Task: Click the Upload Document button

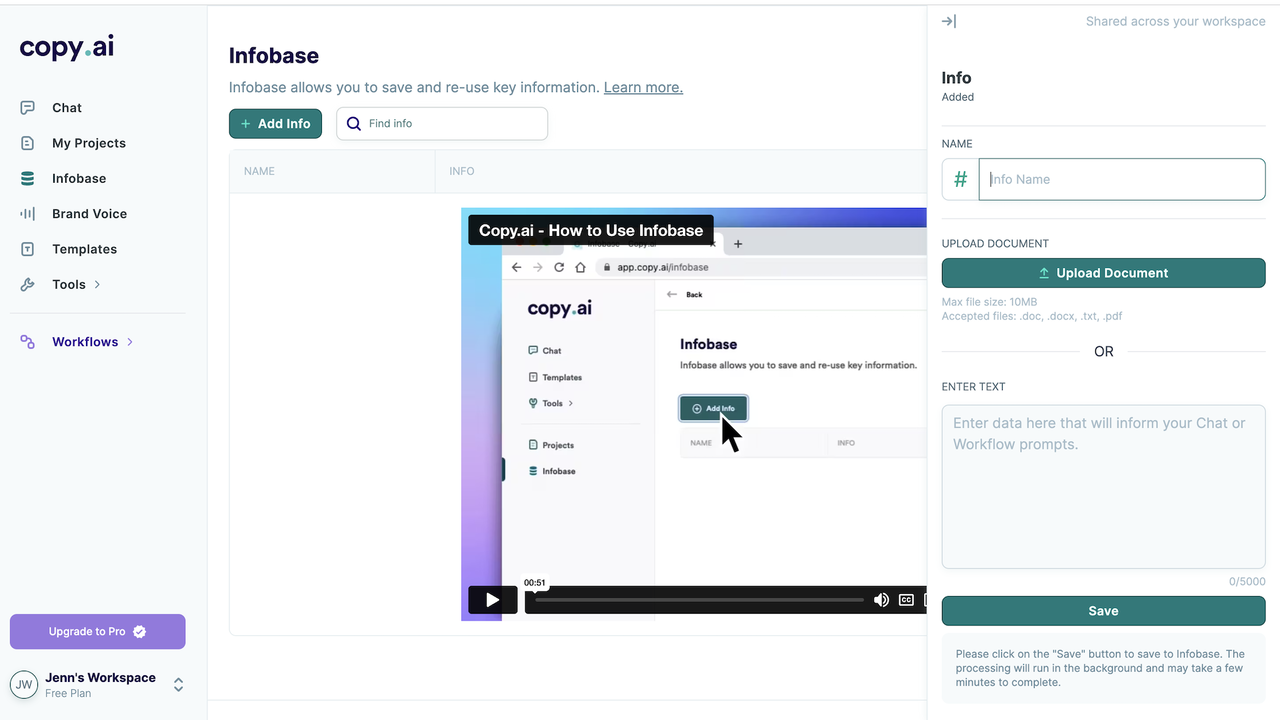Action: point(1103,273)
